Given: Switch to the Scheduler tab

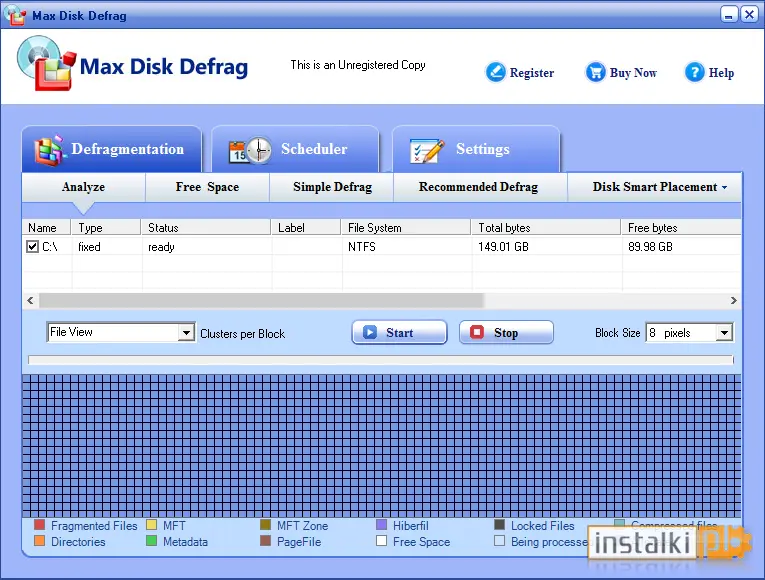Looking at the screenshot, I should pos(295,149).
